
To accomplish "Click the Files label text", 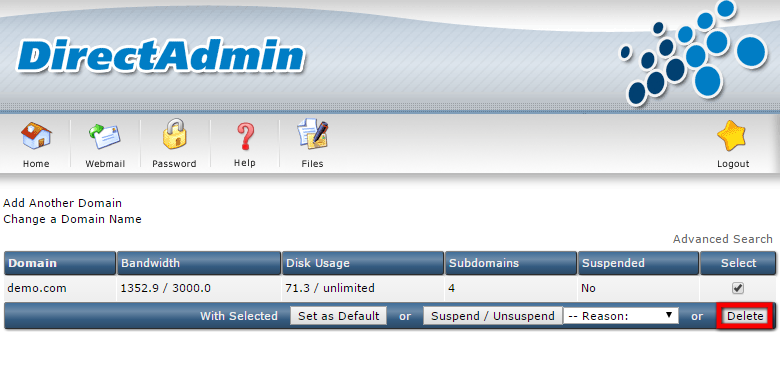I will 312,164.
